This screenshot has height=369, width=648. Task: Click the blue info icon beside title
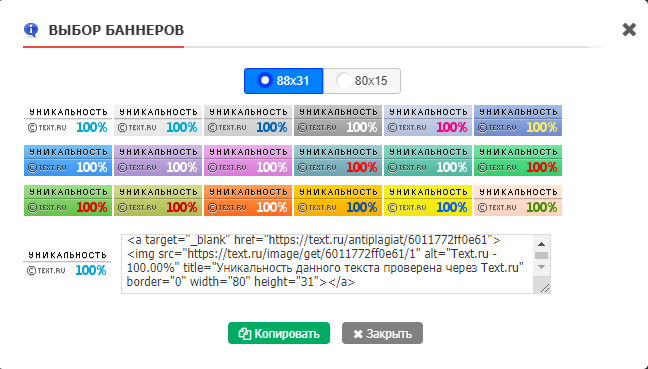coord(31,30)
